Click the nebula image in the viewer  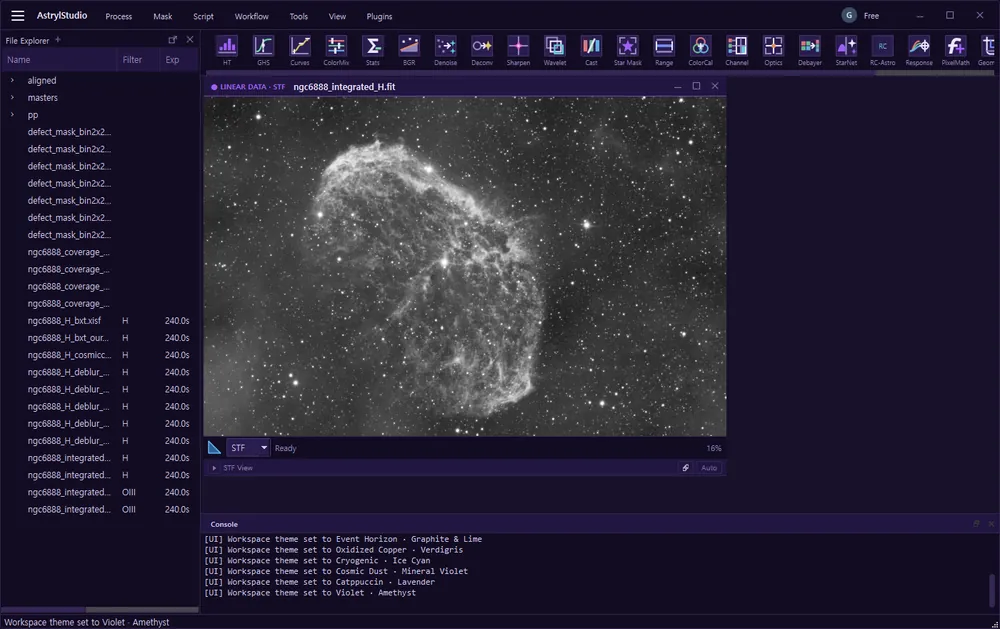pyautogui.click(x=464, y=266)
